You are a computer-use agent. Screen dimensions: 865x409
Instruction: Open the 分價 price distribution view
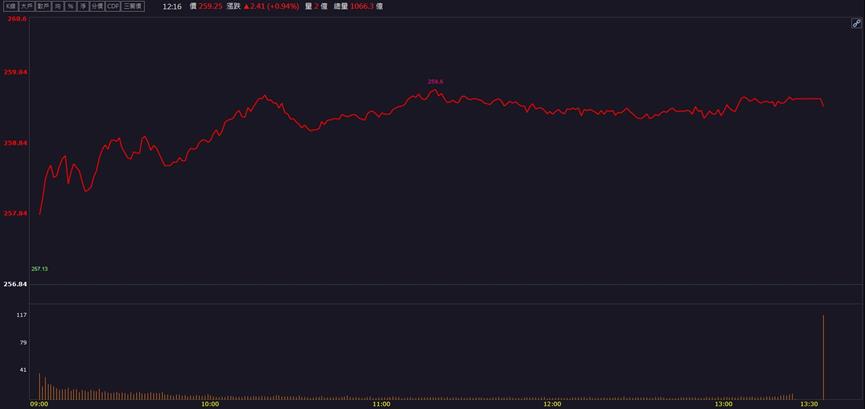[x=97, y=7]
